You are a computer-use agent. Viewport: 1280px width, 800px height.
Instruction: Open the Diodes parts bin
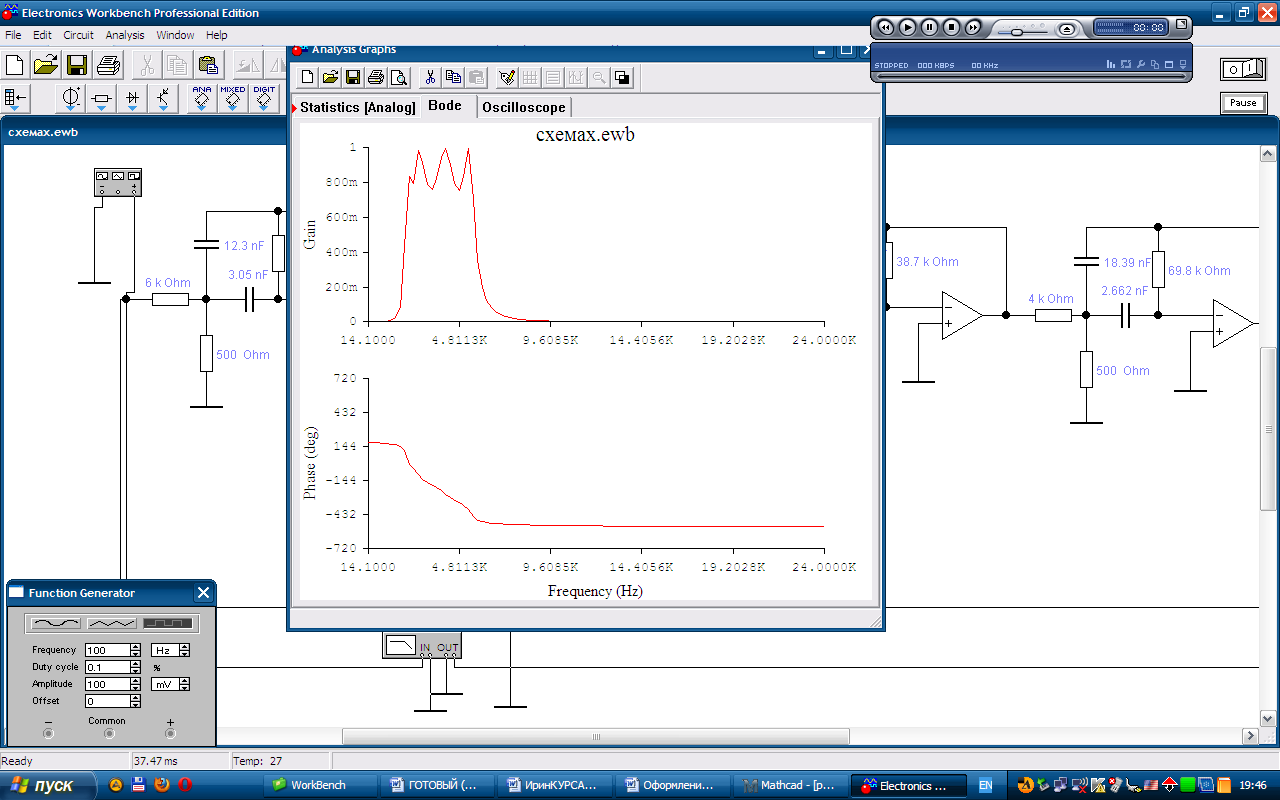[132, 98]
